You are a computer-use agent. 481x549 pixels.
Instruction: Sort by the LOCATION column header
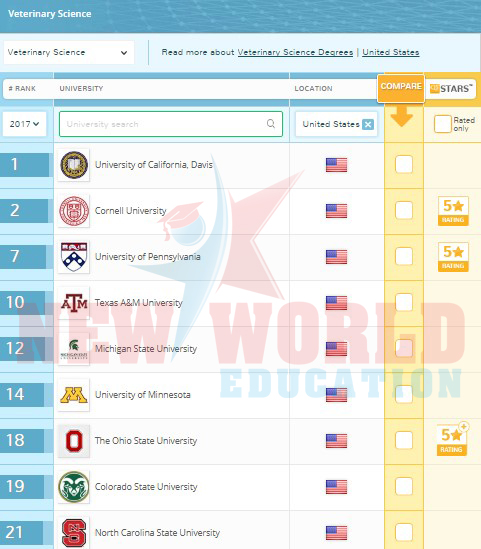pyautogui.click(x=313, y=89)
